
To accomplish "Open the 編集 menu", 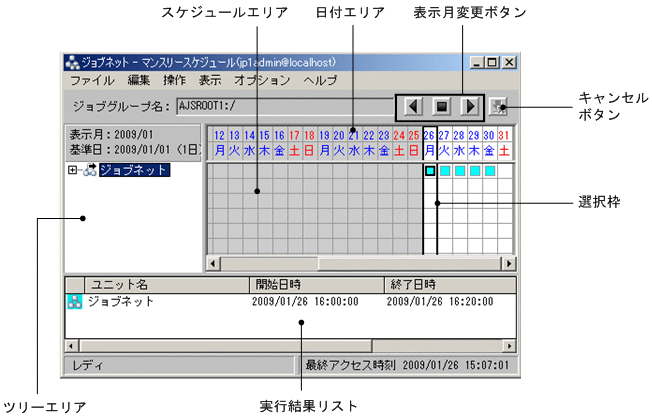I will click(x=139, y=80).
